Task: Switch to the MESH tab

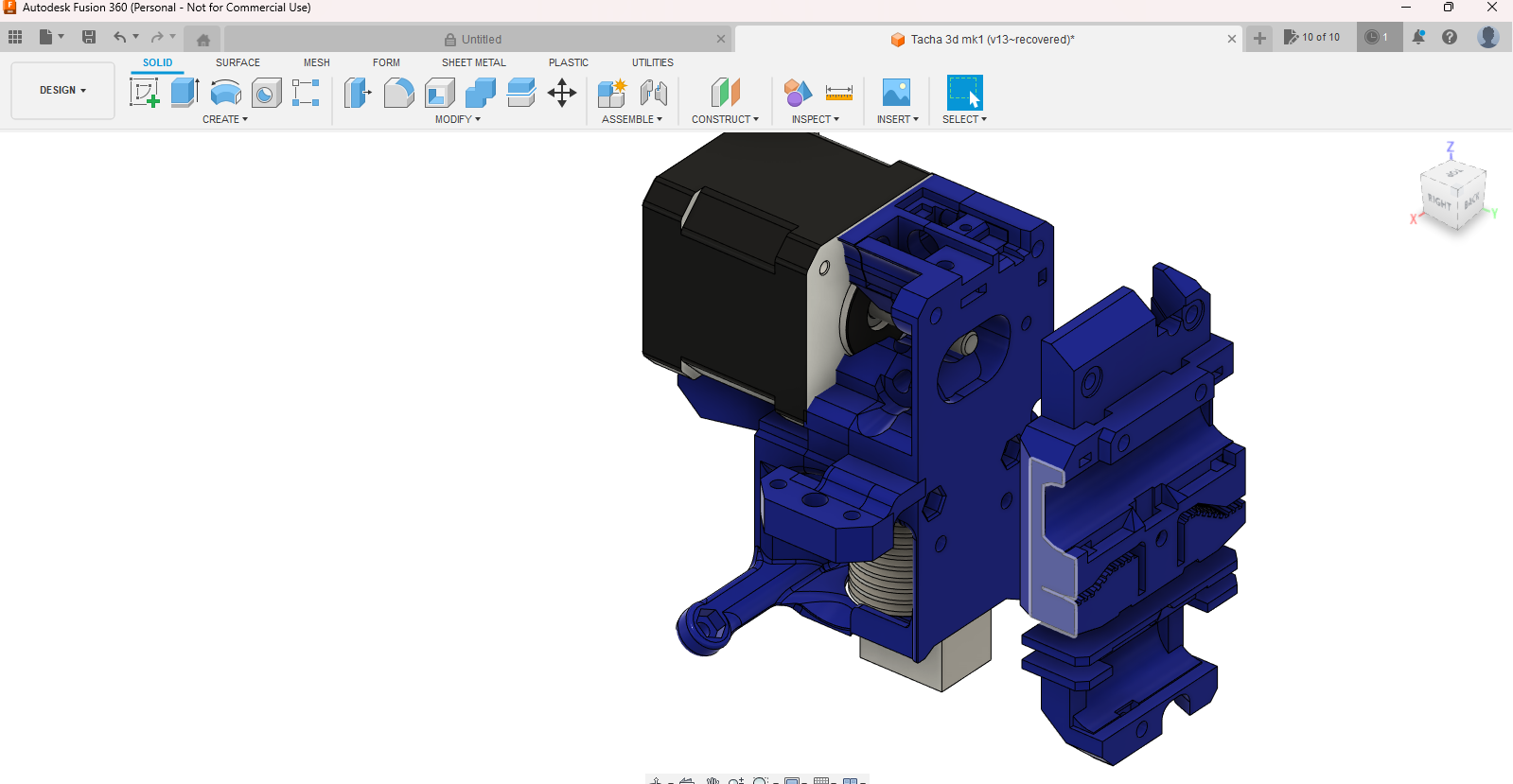Action: coord(317,62)
